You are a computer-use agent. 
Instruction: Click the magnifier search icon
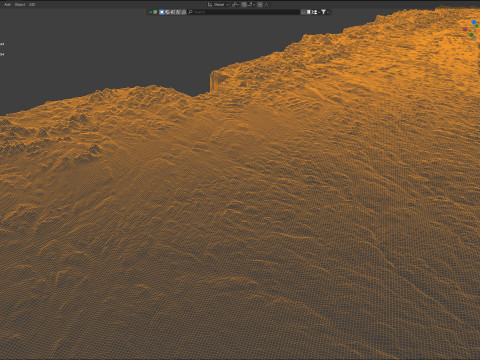point(190,12)
